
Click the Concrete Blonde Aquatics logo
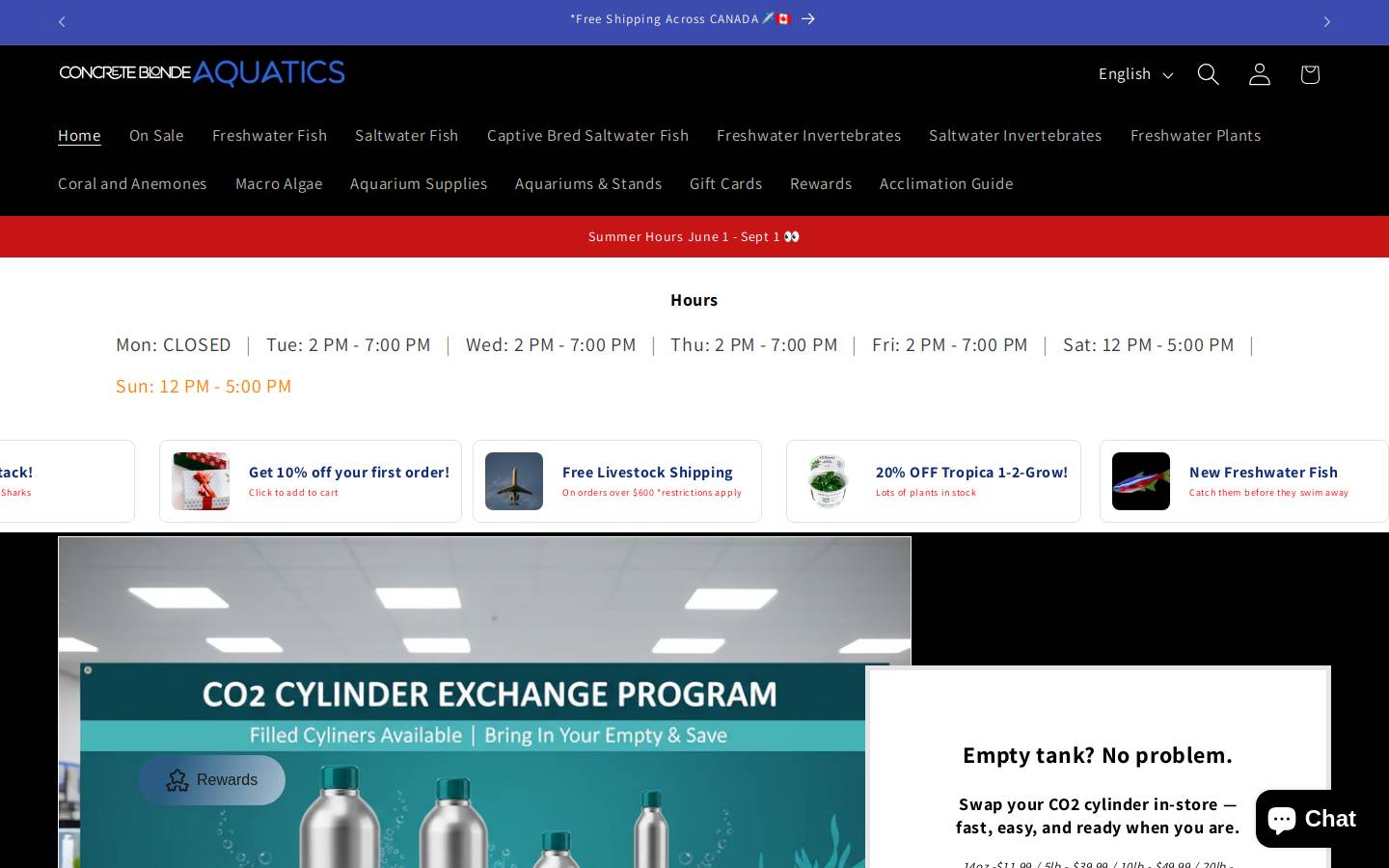(202, 73)
